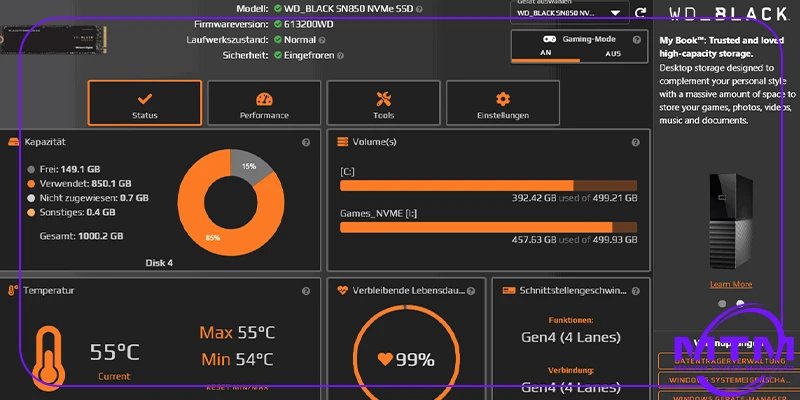Click the Sonstiges legend dot
Screen dimensions: 800x400
[31, 212]
